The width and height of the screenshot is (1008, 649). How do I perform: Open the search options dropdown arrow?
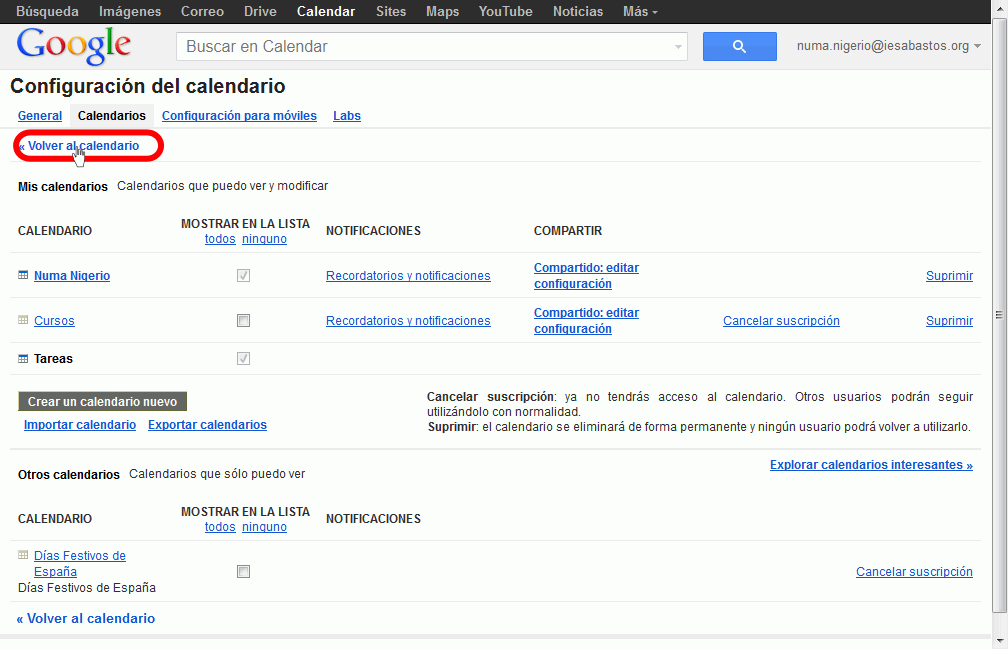pyautogui.click(x=678, y=47)
